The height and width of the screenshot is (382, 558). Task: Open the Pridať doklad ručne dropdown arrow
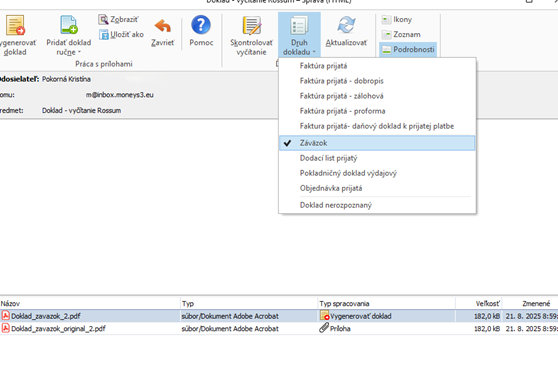79,52
